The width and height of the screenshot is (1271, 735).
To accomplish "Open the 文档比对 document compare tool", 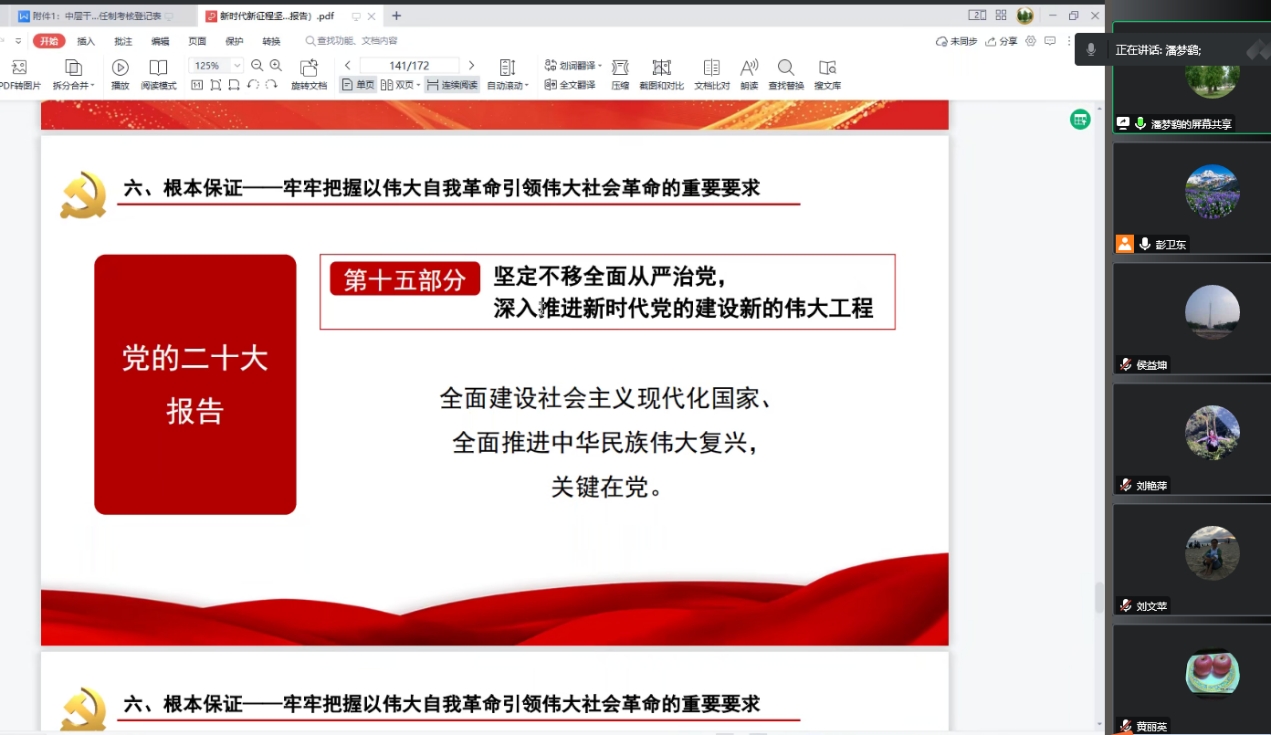I will click(712, 68).
